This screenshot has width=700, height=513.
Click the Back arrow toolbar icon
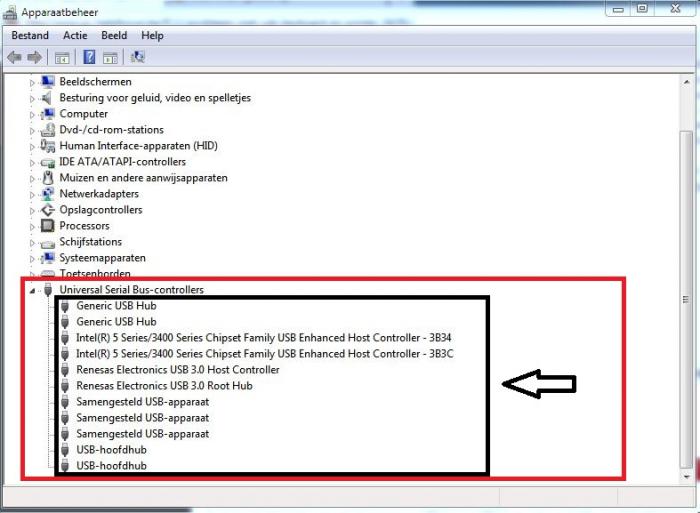pos(14,57)
